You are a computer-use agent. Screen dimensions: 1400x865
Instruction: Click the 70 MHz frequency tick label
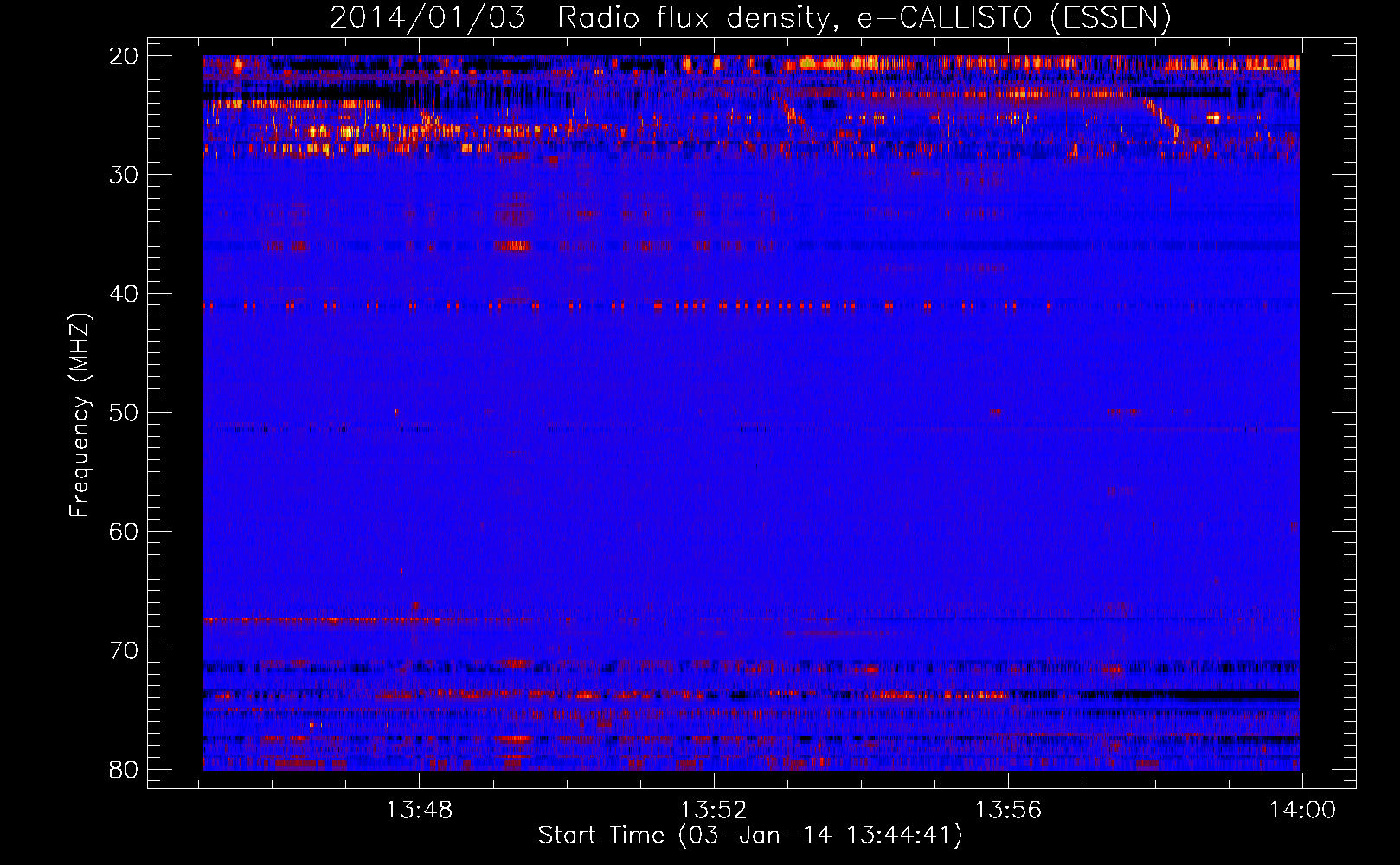[124, 650]
